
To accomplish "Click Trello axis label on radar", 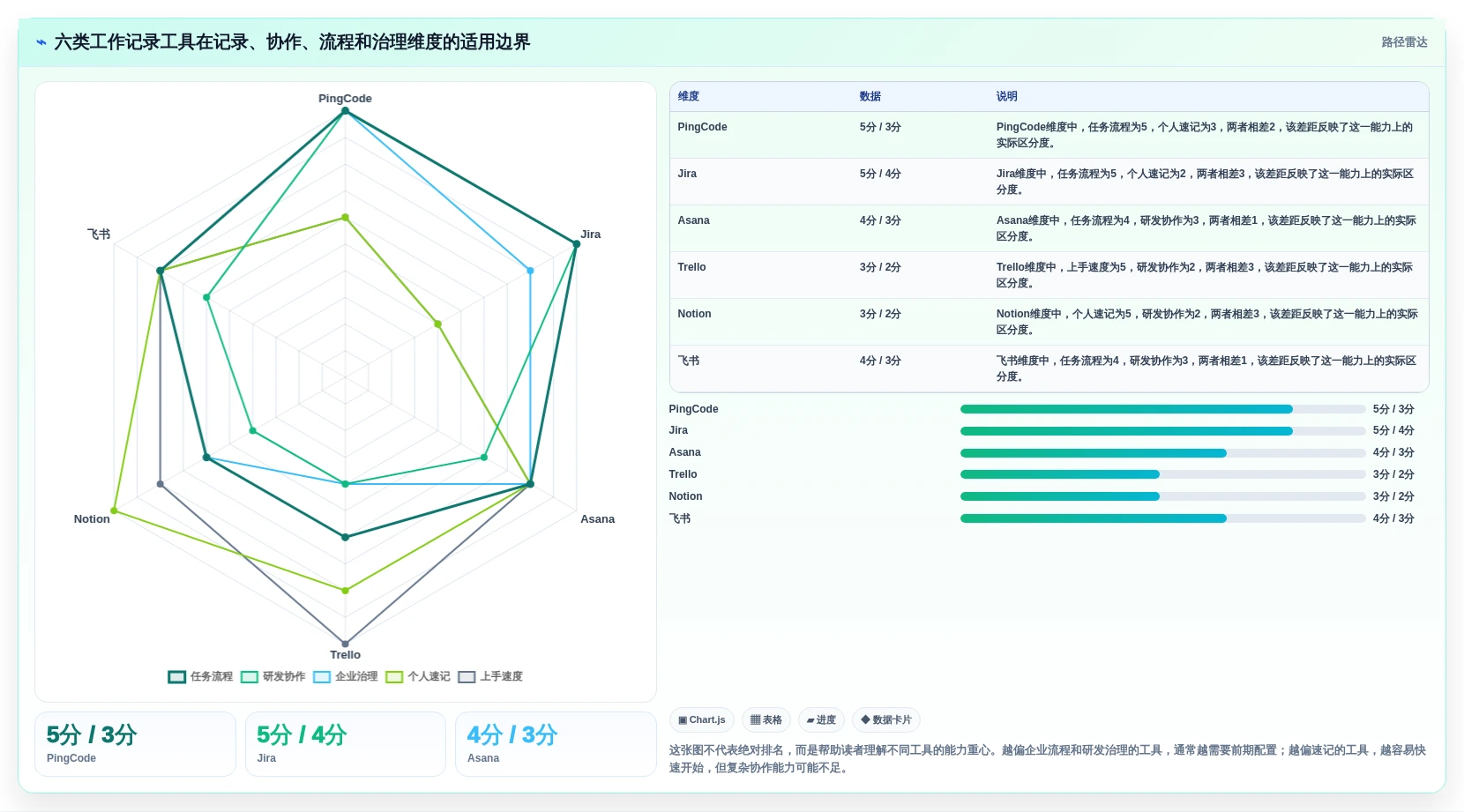I will coord(345,655).
